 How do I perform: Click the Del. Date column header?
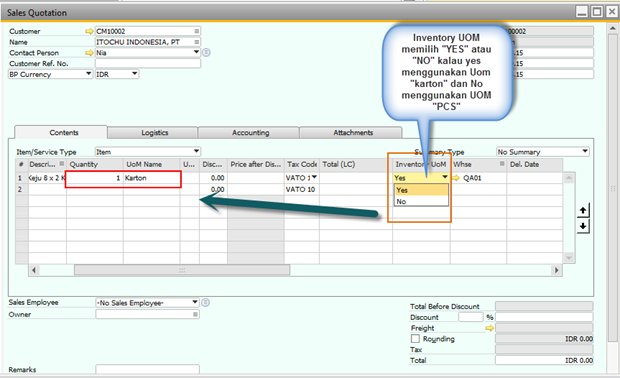click(x=535, y=164)
